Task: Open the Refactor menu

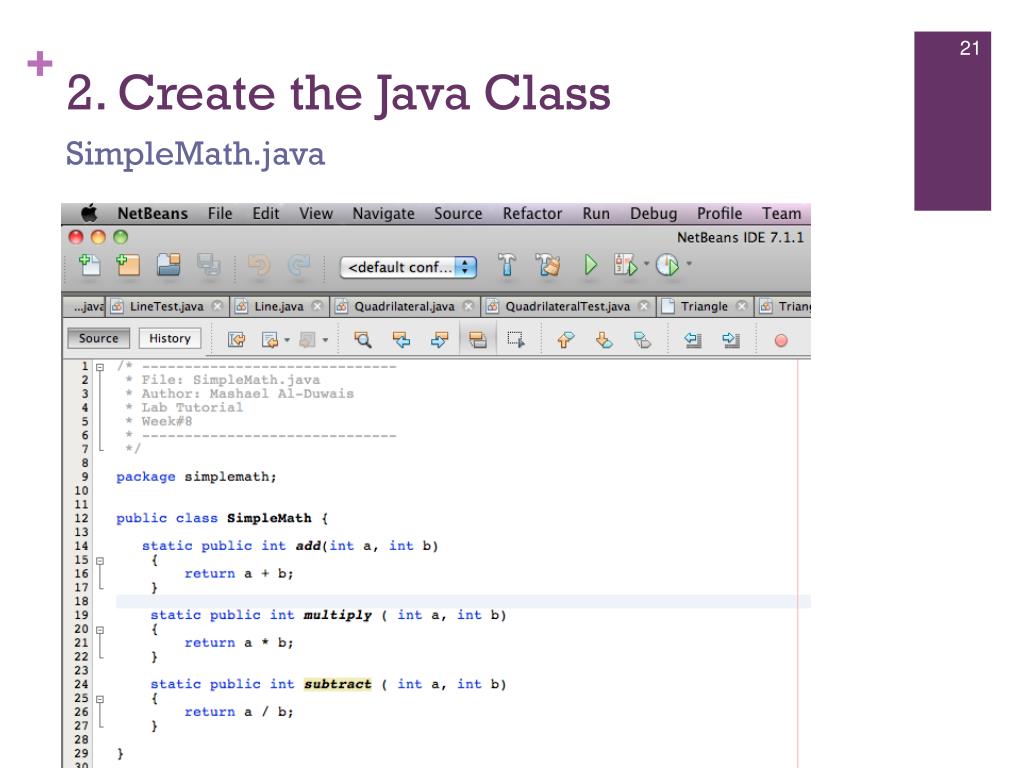Action: (x=532, y=214)
